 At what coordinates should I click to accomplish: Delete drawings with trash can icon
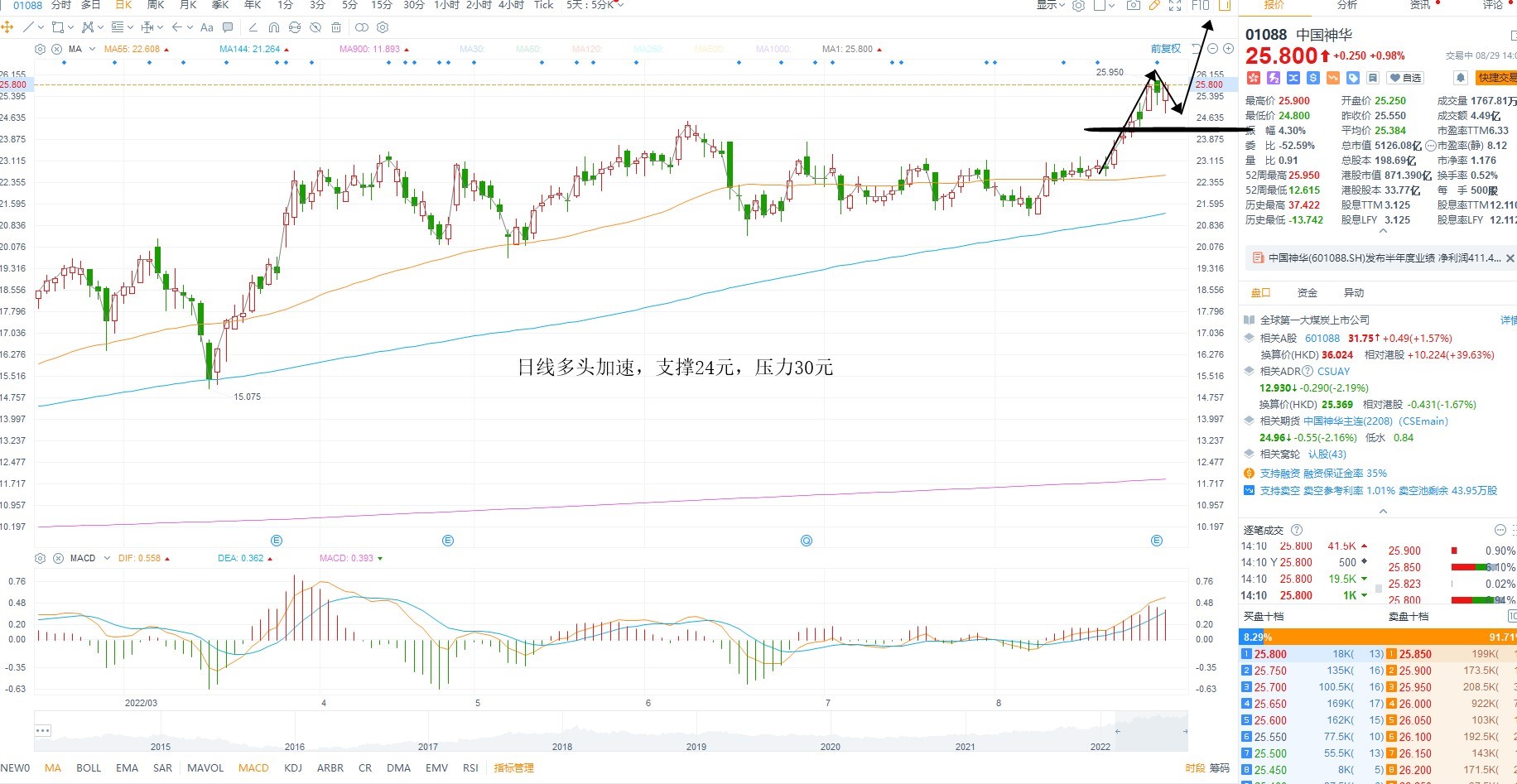click(336, 27)
